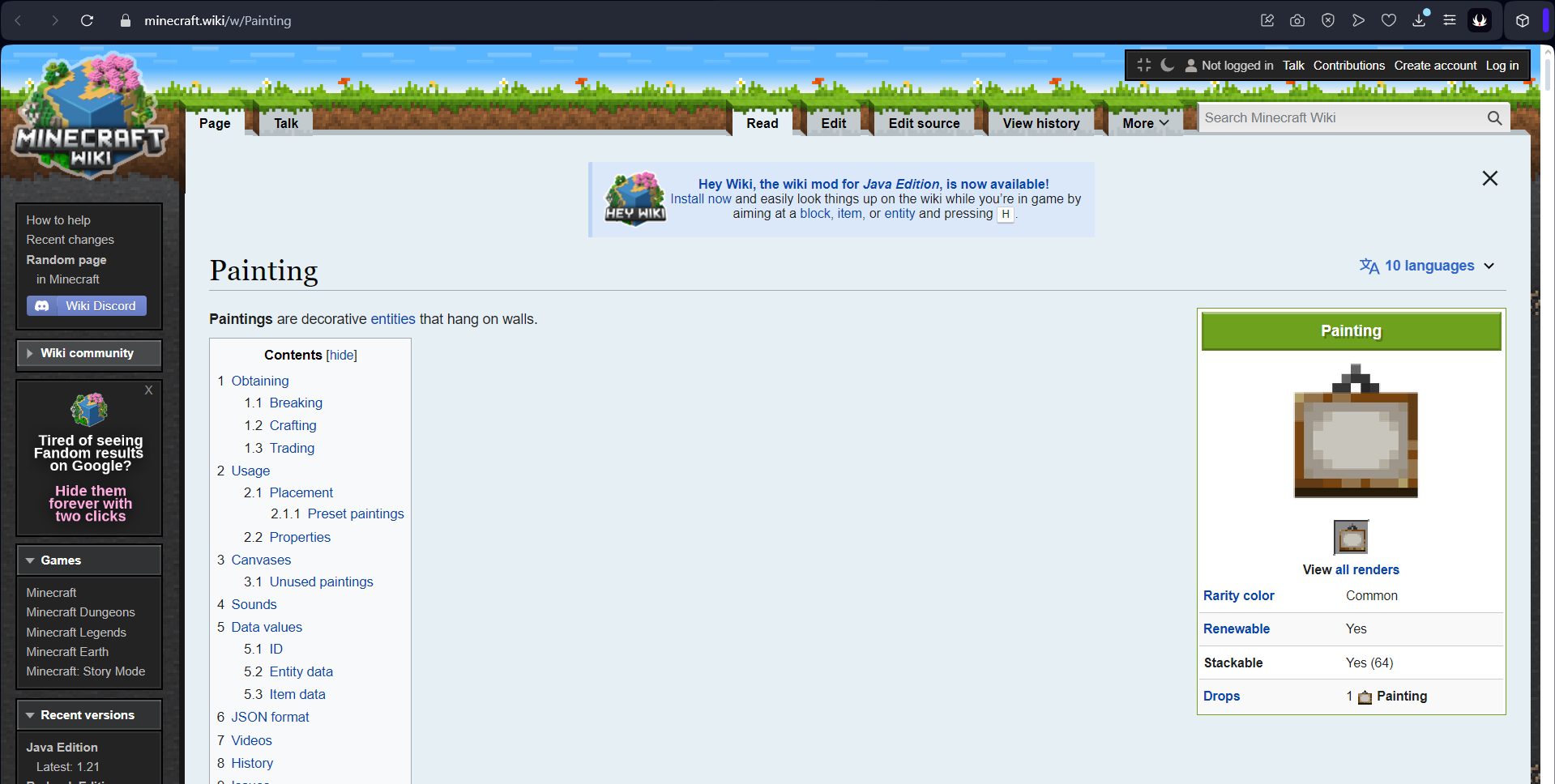Open bookmarks heart icon

[1389, 20]
